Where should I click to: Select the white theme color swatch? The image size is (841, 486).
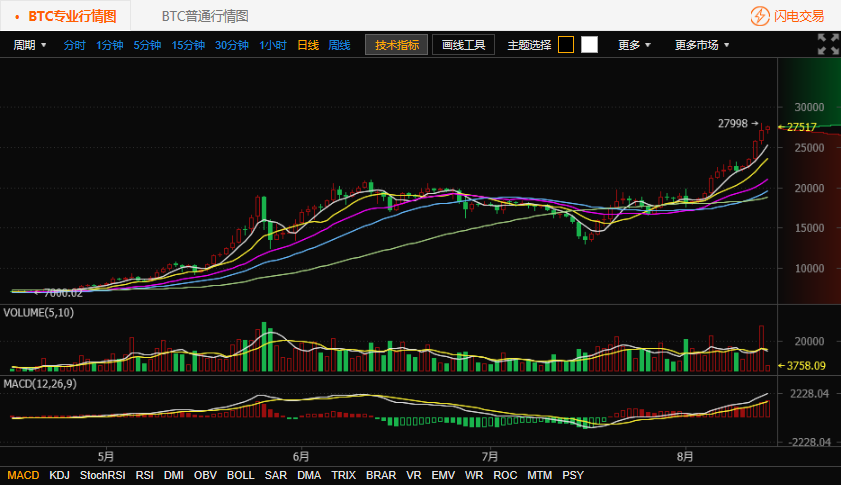tap(590, 45)
